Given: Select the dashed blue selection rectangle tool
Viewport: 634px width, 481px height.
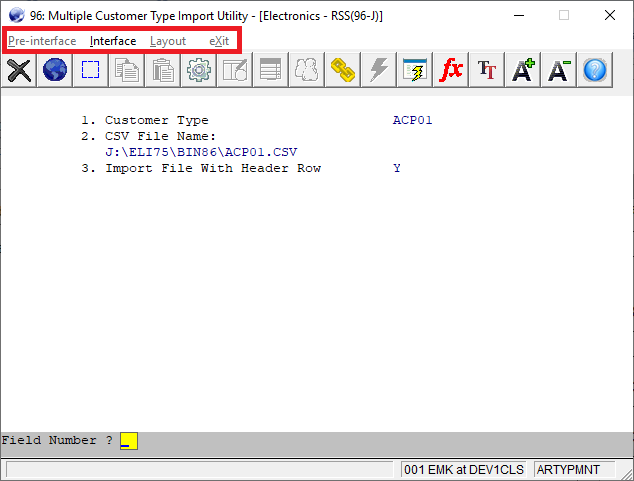Looking at the screenshot, I should pyautogui.click(x=91, y=70).
